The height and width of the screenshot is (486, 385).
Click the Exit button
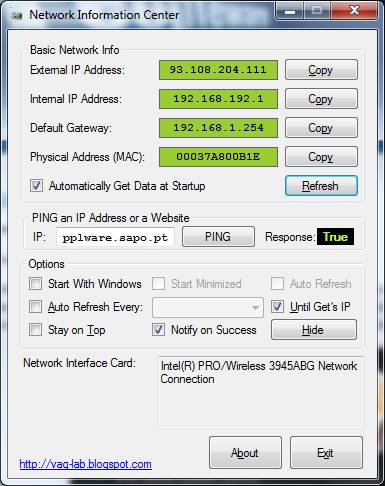point(326,453)
